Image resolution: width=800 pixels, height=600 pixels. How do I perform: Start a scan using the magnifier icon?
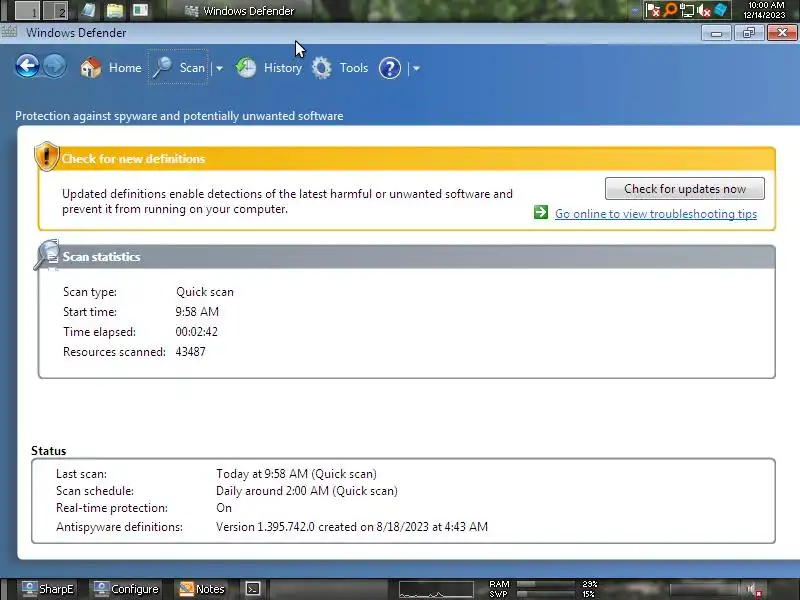point(162,67)
